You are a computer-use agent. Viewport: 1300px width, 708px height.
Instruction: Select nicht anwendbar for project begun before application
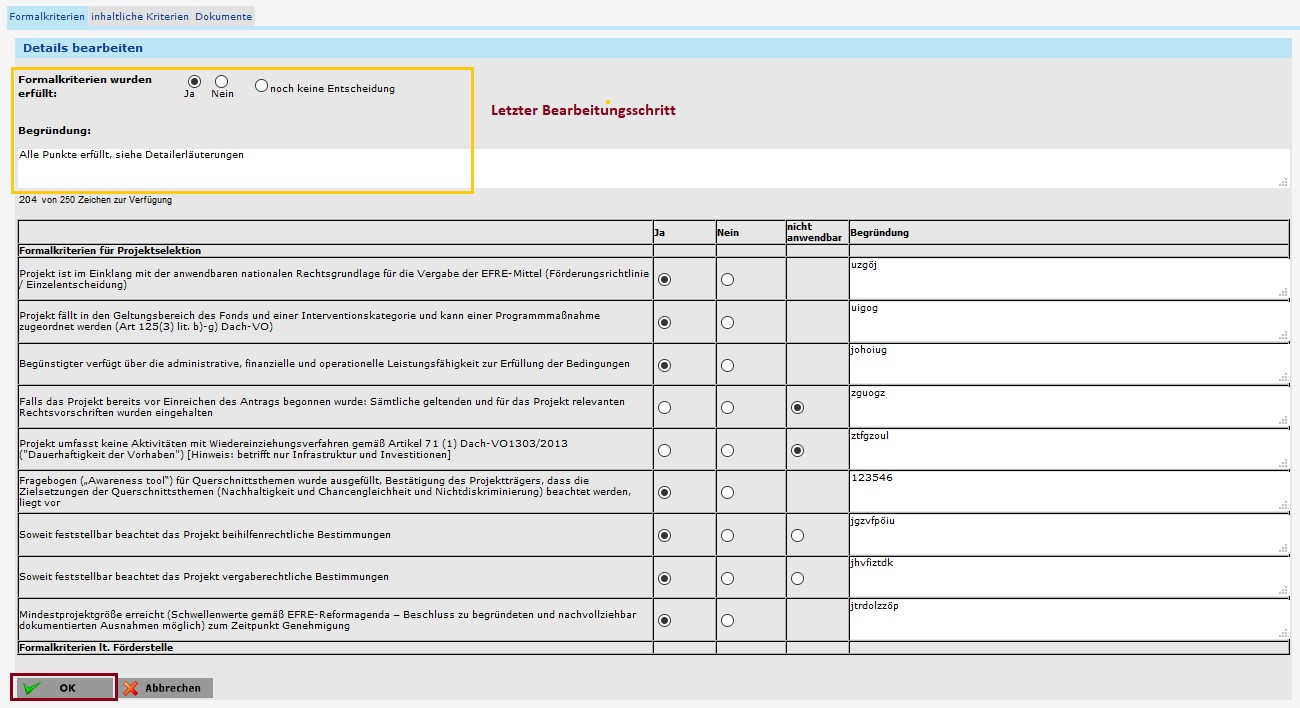pyautogui.click(x=797, y=407)
